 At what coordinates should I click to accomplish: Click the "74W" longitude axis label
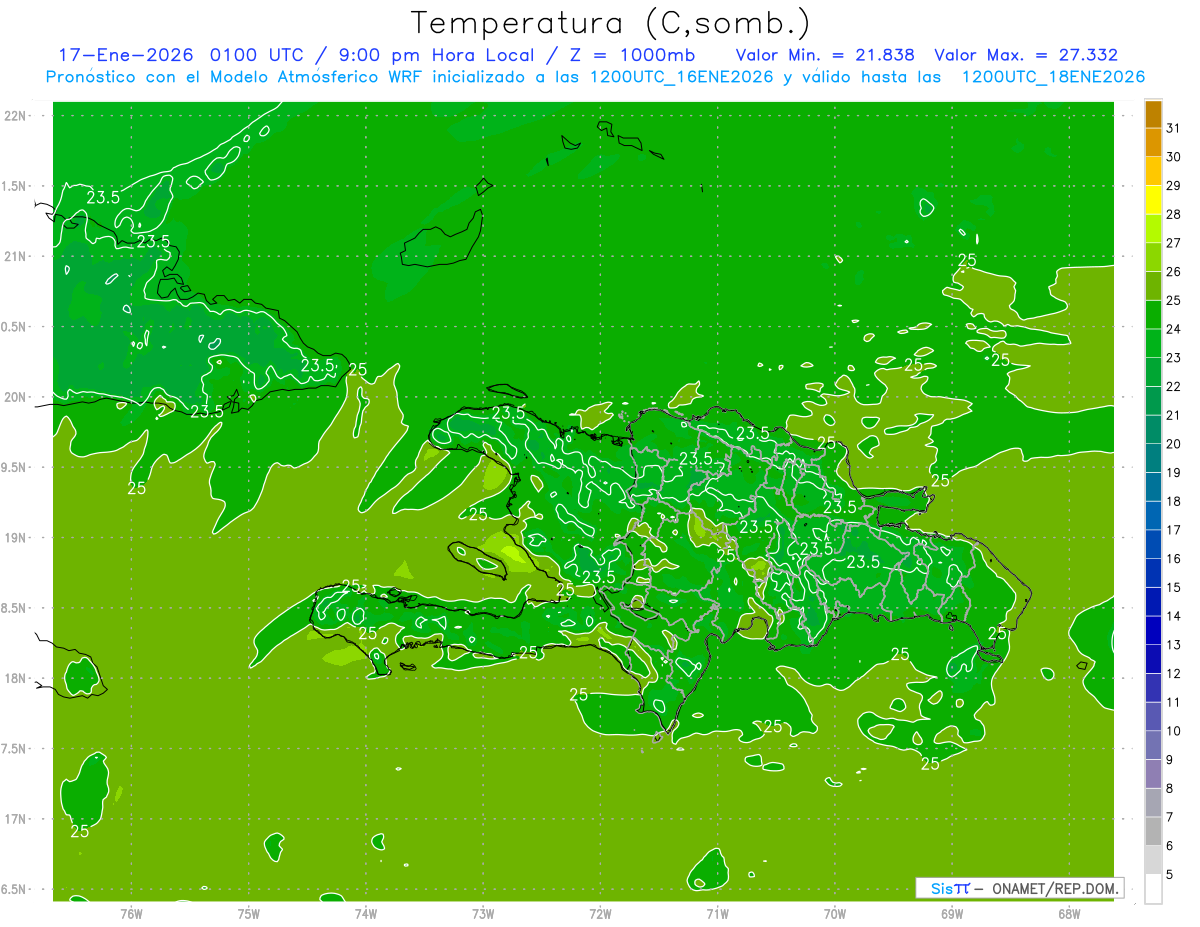(365, 914)
